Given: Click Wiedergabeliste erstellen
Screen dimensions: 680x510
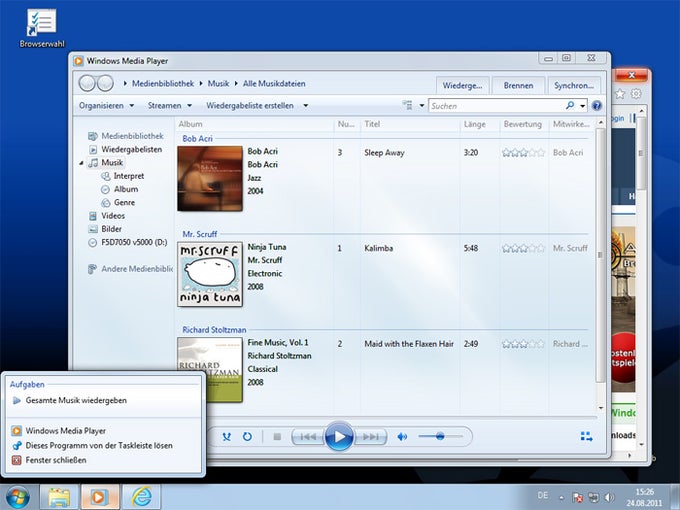Looking at the screenshot, I should click(x=250, y=105).
